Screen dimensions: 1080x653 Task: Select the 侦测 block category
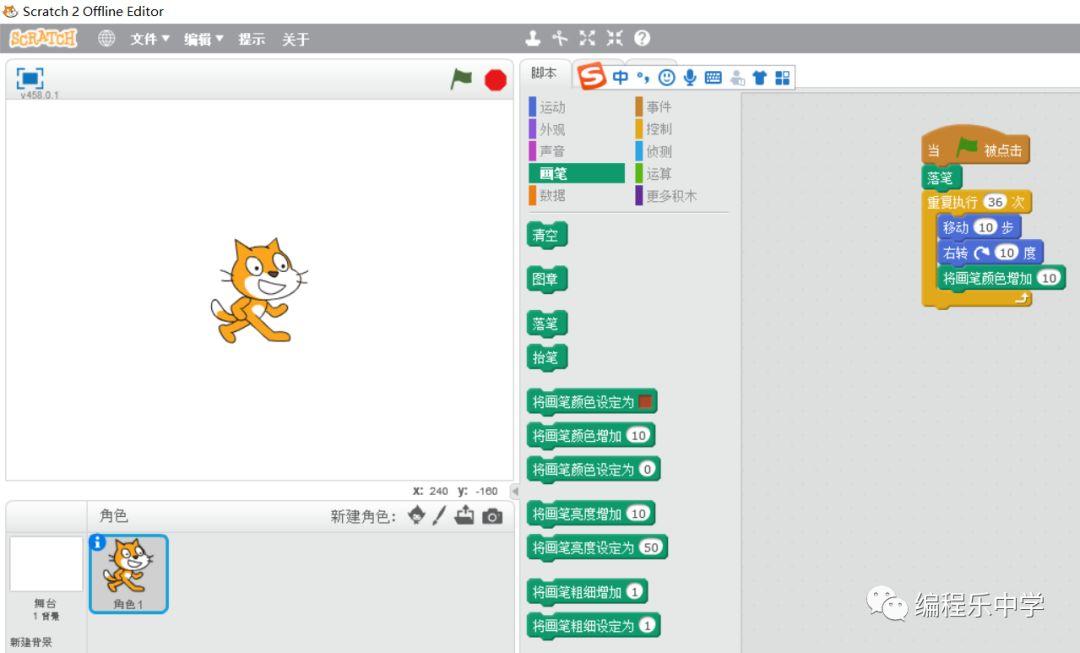pos(654,151)
